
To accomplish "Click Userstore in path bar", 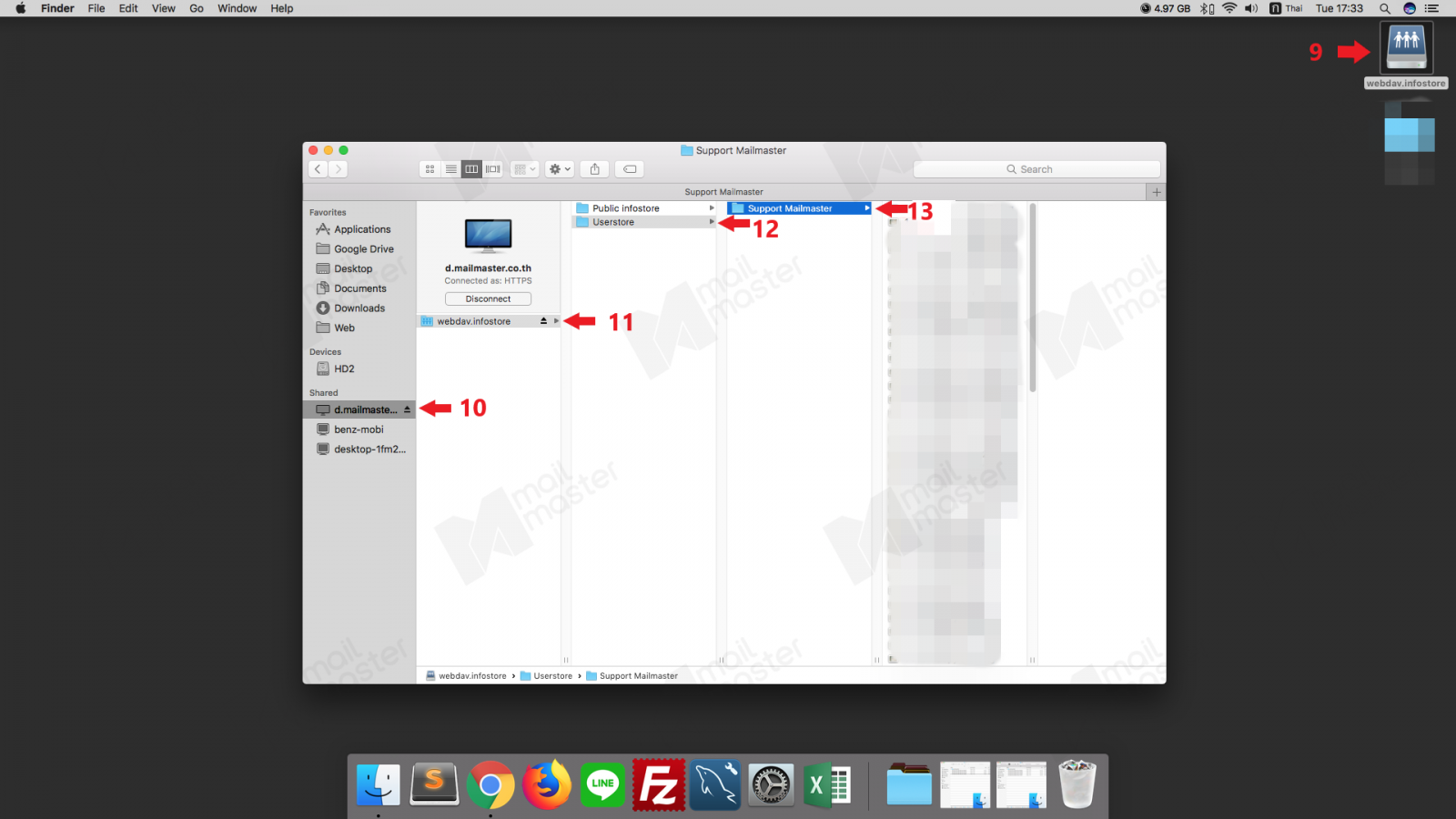I will (546, 676).
